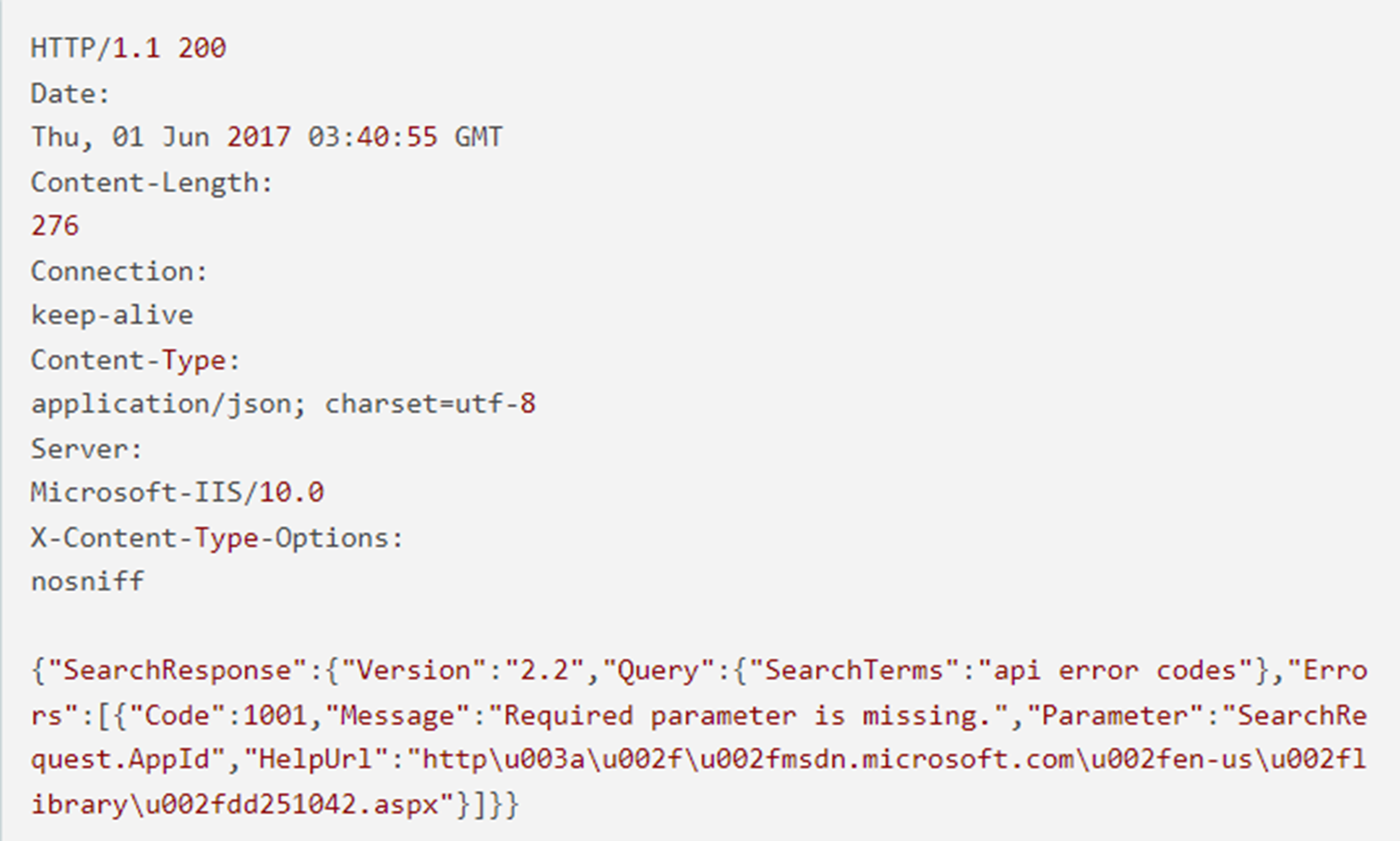
Task: Select the Thu, 01 Jun 2017 timestamp value
Action: tap(267, 137)
